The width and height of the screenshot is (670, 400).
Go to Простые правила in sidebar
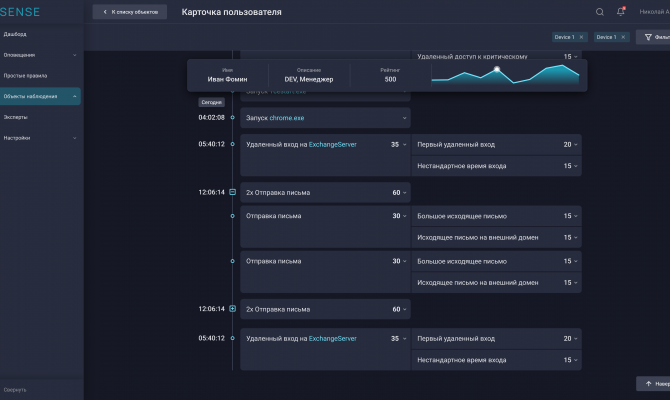click(x=25, y=75)
